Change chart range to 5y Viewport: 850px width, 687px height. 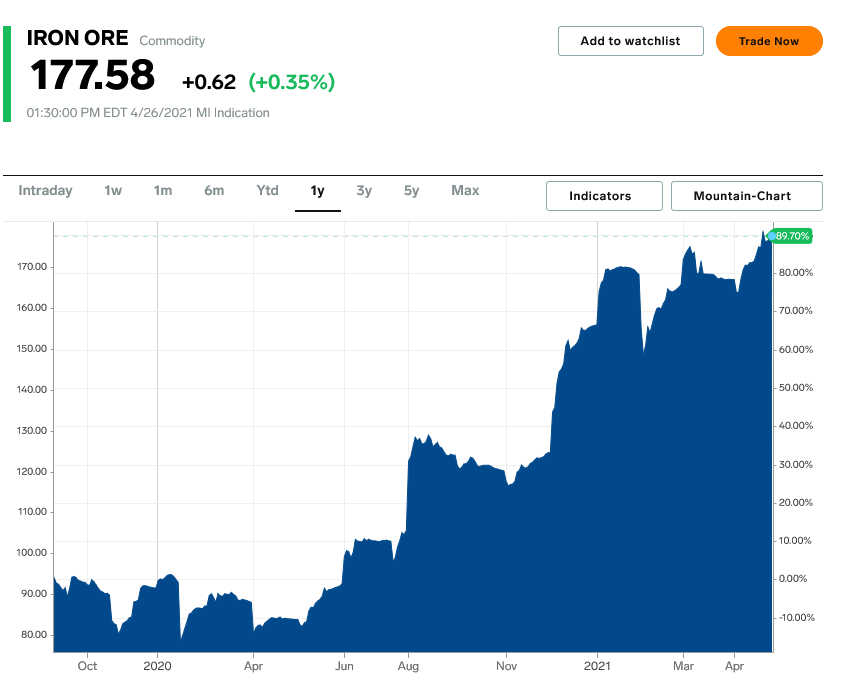point(411,190)
